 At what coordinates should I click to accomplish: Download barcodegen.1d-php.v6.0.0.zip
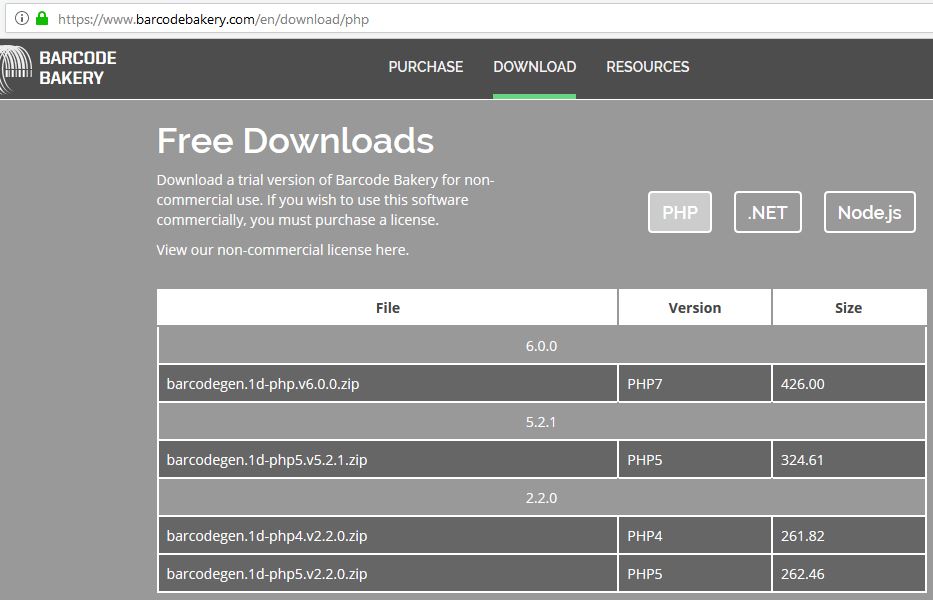pos(262,384)
